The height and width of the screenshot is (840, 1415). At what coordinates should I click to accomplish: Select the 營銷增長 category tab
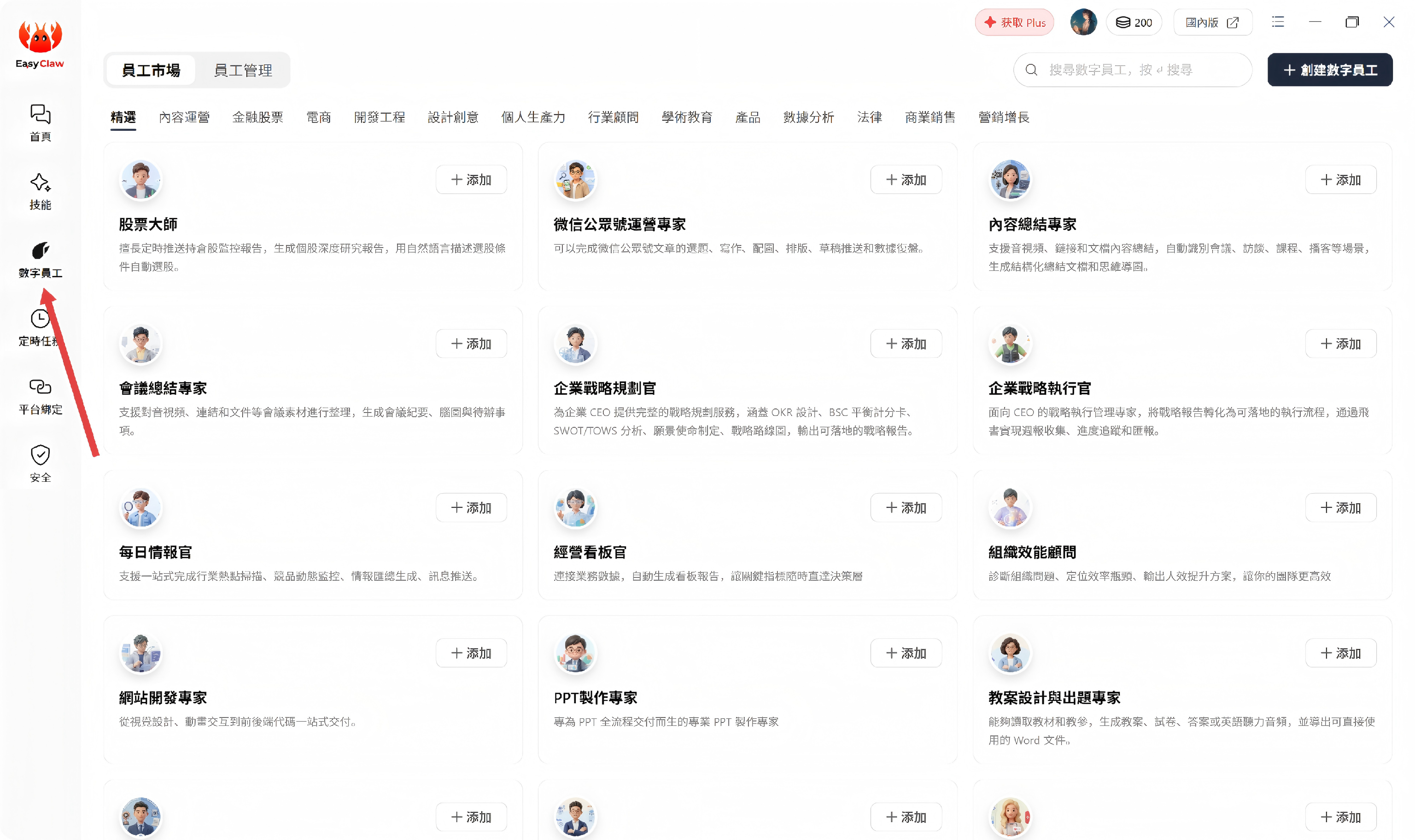click(1004, 117)
